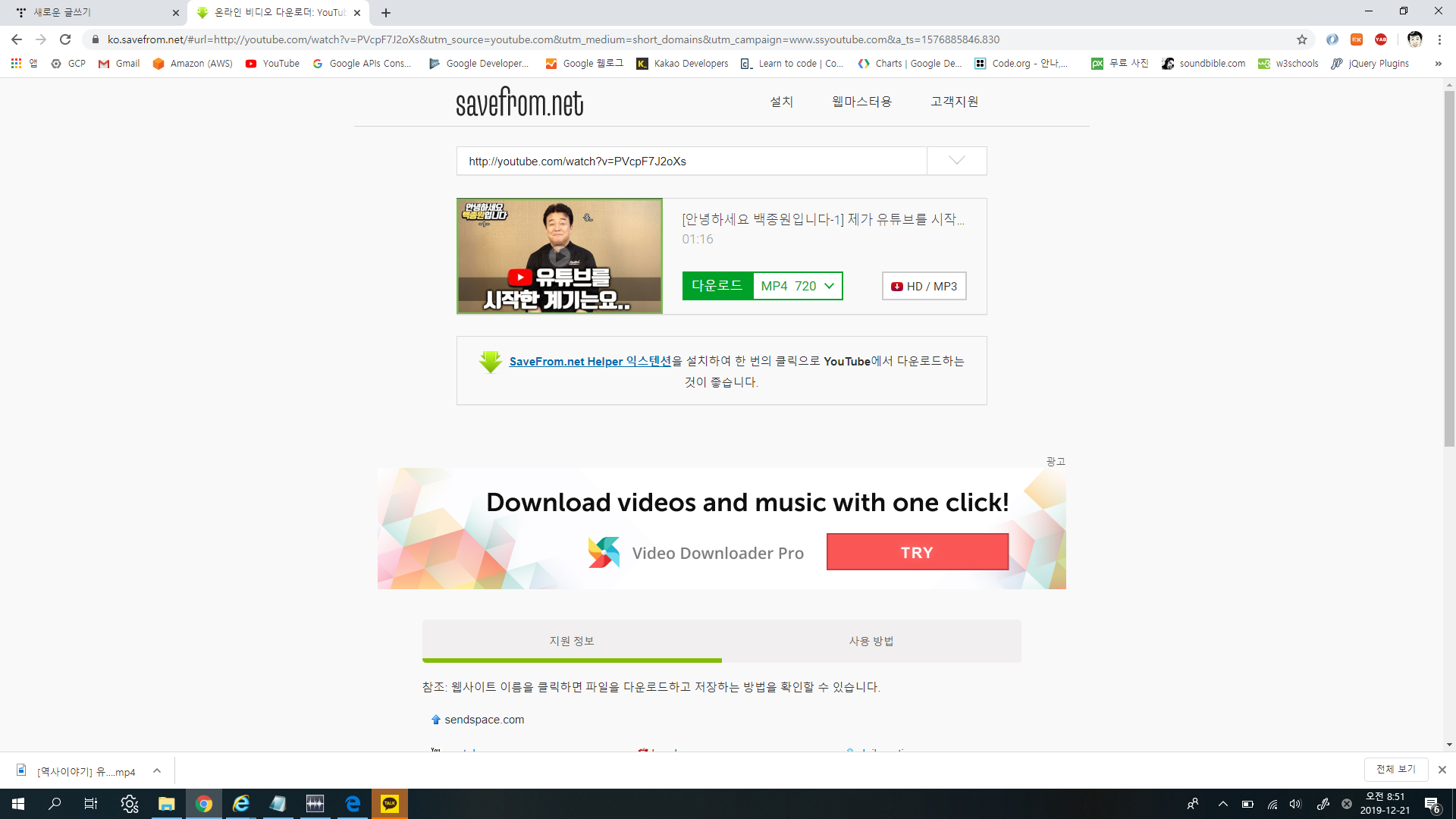Expand the MP4 720 format dropdown
Image resolution: width=1456 pixels, height=819 pixels.
pos(798,286)
